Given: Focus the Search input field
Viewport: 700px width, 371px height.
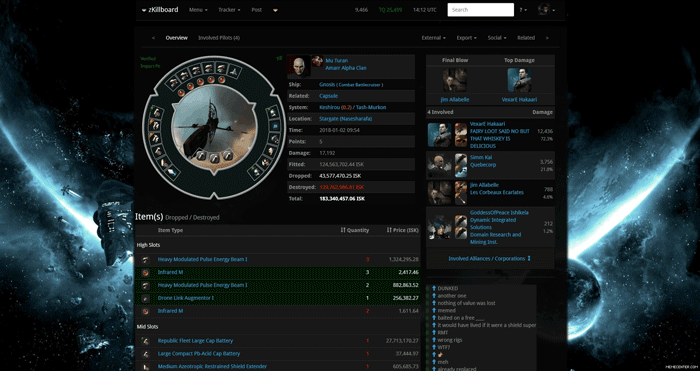Looking at the screenshot, I should point(481,10).
